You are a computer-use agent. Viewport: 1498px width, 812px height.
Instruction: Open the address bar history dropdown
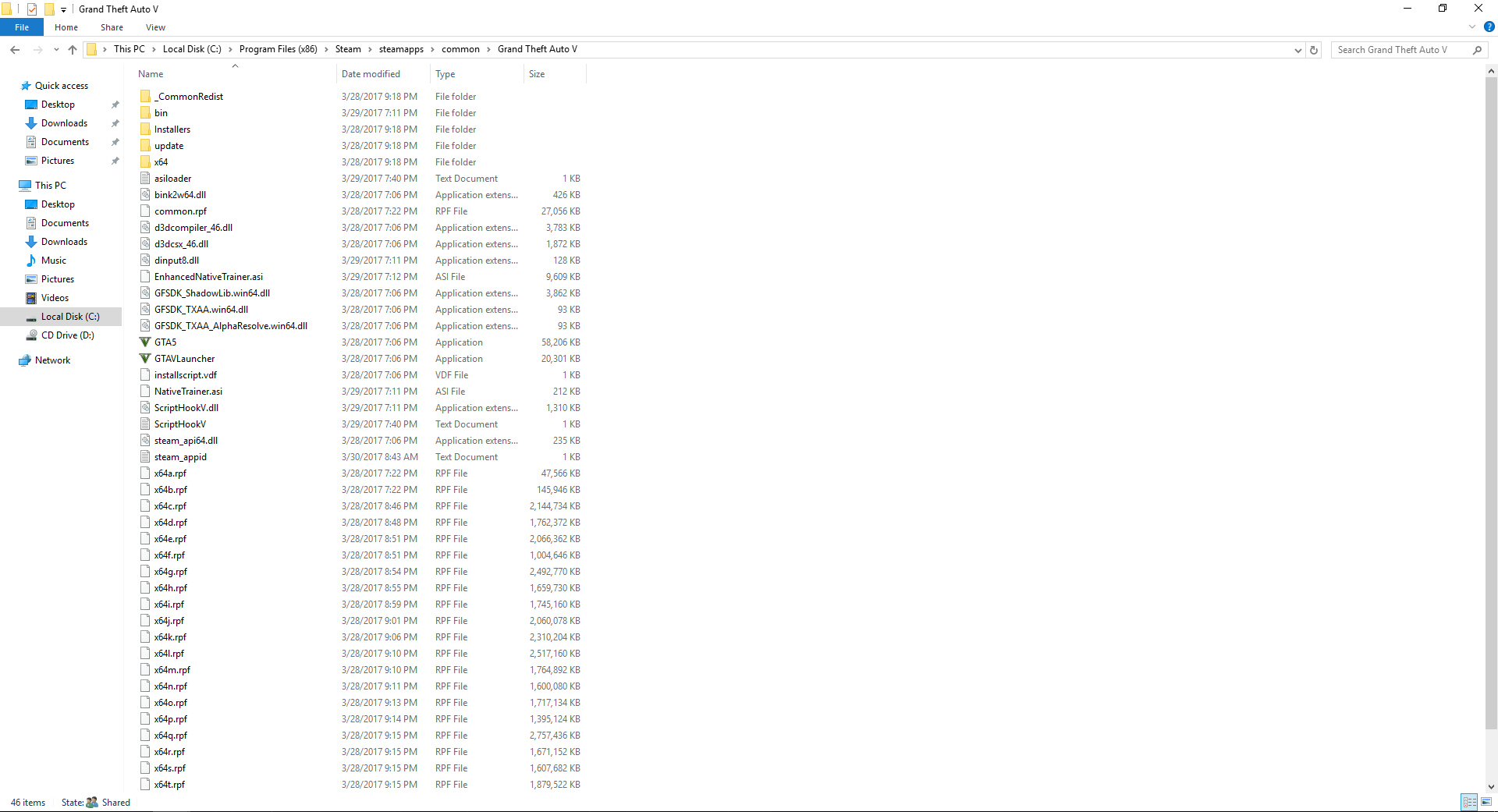click(1297, 50)
